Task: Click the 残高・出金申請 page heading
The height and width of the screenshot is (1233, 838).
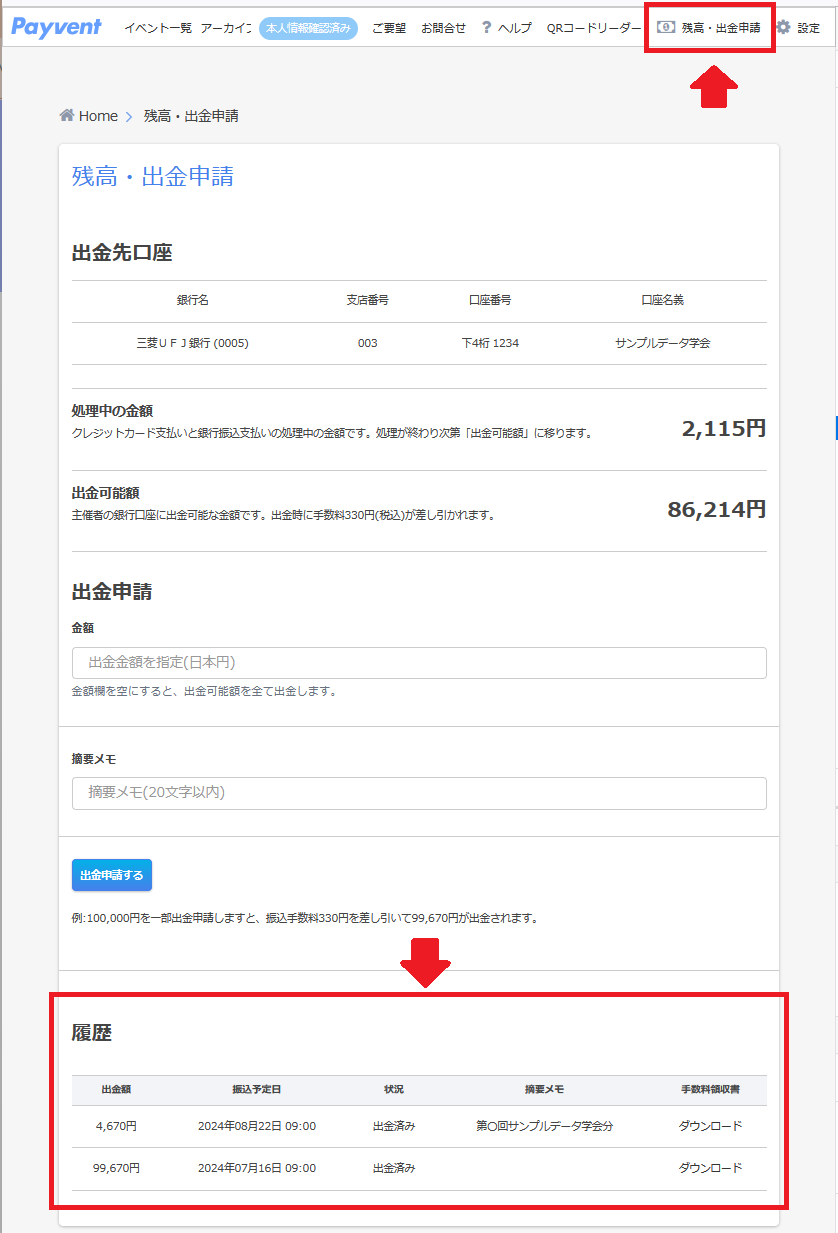Action: tap(153, 177)
